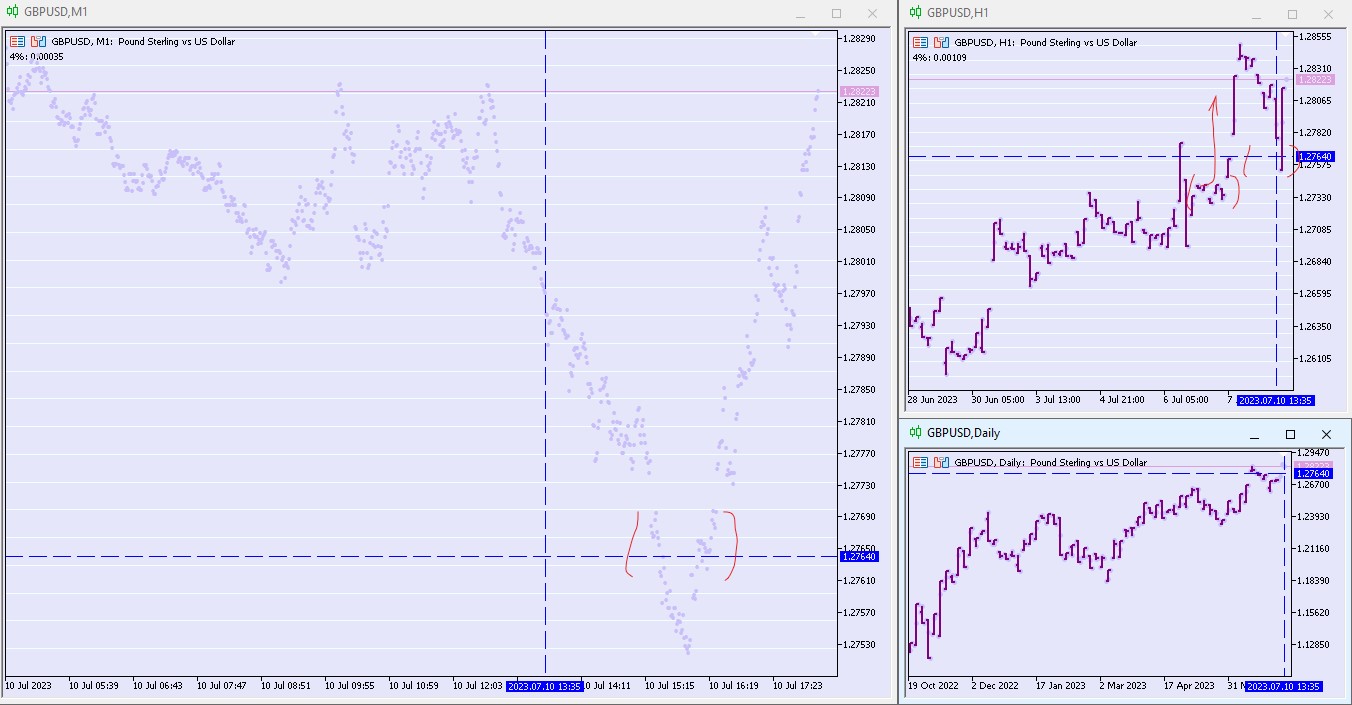Viewport: 1352px width, 705px height.
Task: Select the GBPUSD,Daily window title bar text
Action: click(x=963, y=433)
